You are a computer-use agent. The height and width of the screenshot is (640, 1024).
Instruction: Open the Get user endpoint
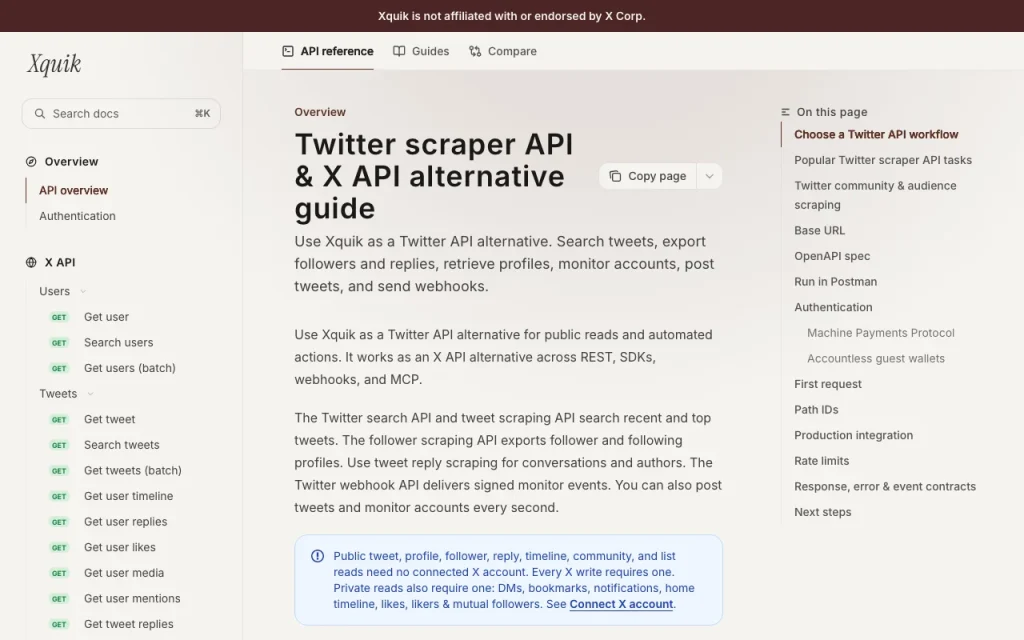(x=106, y=317)
